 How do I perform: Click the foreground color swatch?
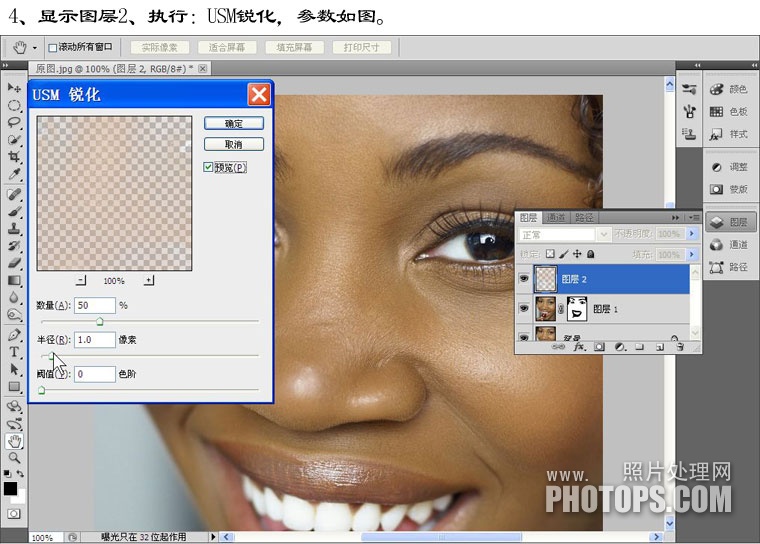point(10,488)
